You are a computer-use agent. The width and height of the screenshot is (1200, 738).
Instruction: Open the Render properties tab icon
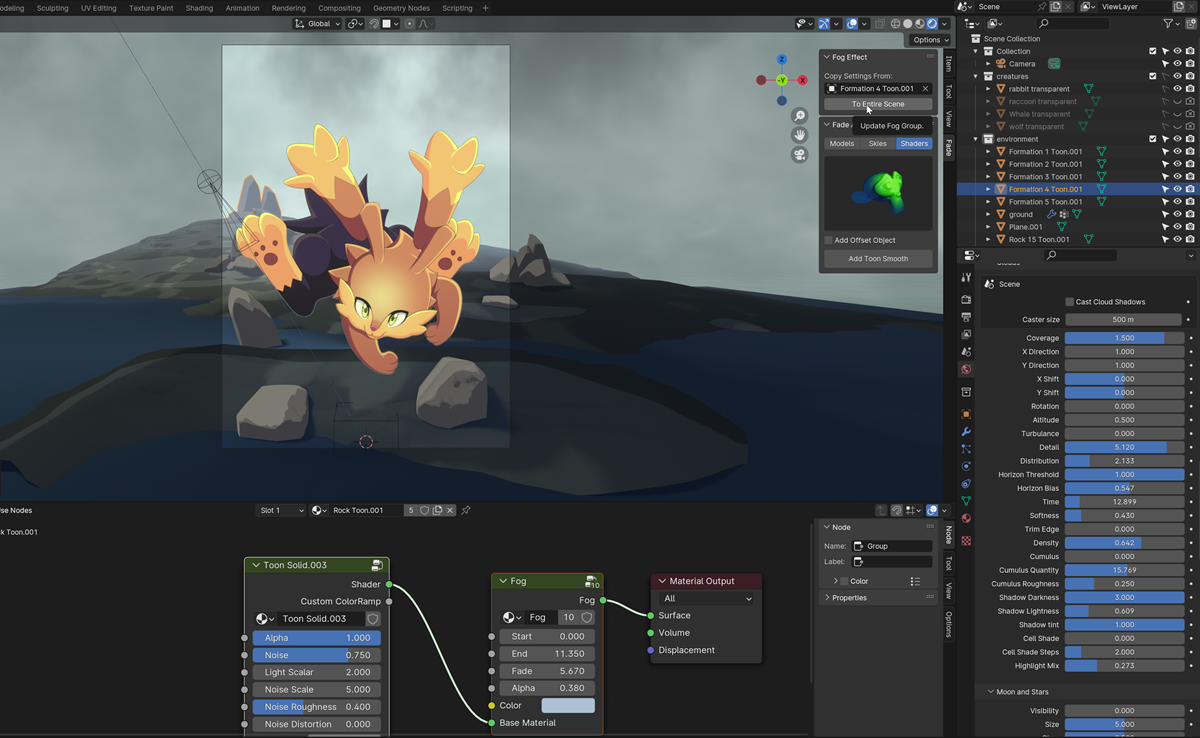(x=966, y=299)
